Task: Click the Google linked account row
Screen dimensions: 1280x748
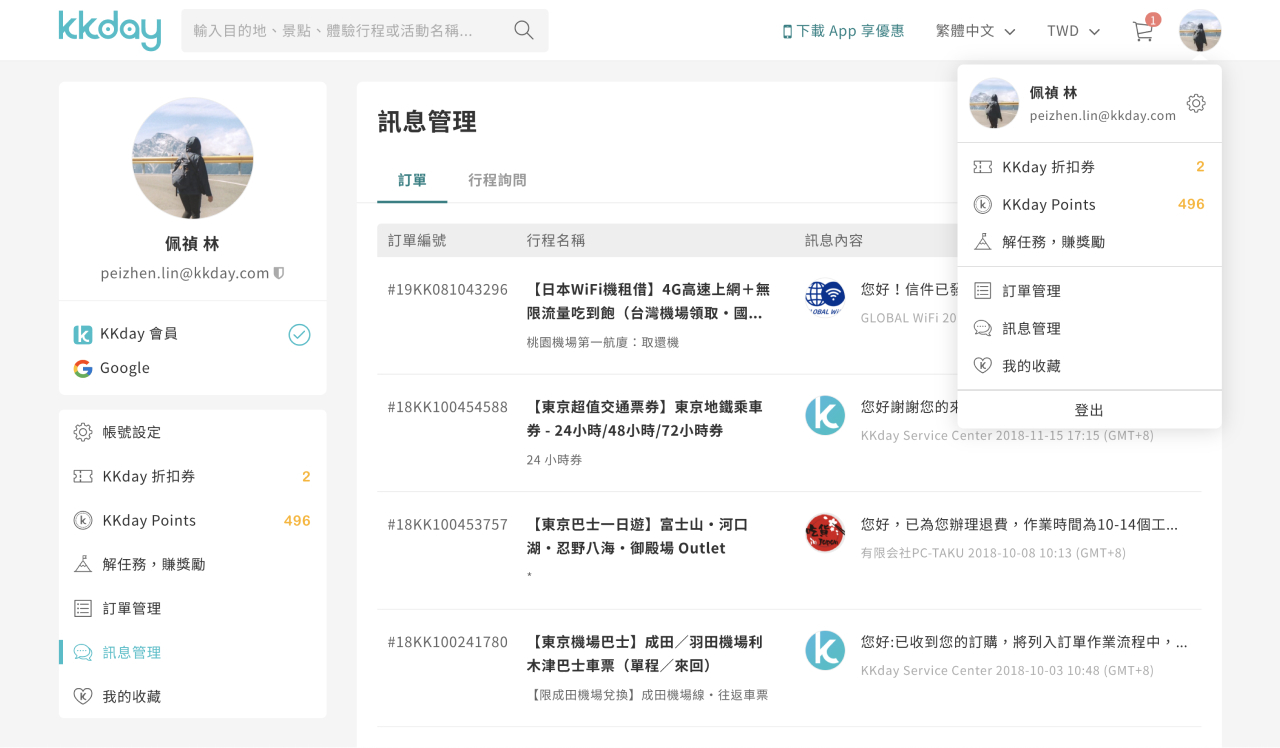Action: coord(192,368)
